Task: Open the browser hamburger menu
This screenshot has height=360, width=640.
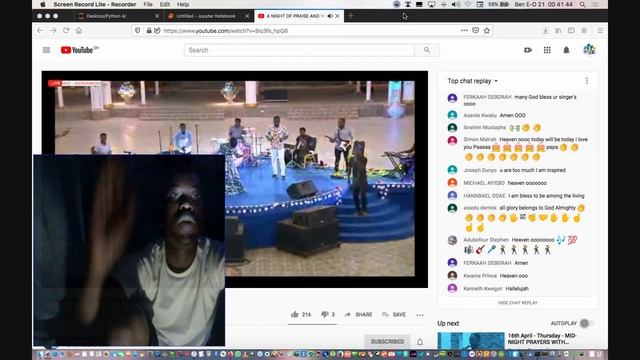Action: coord(600,31)
